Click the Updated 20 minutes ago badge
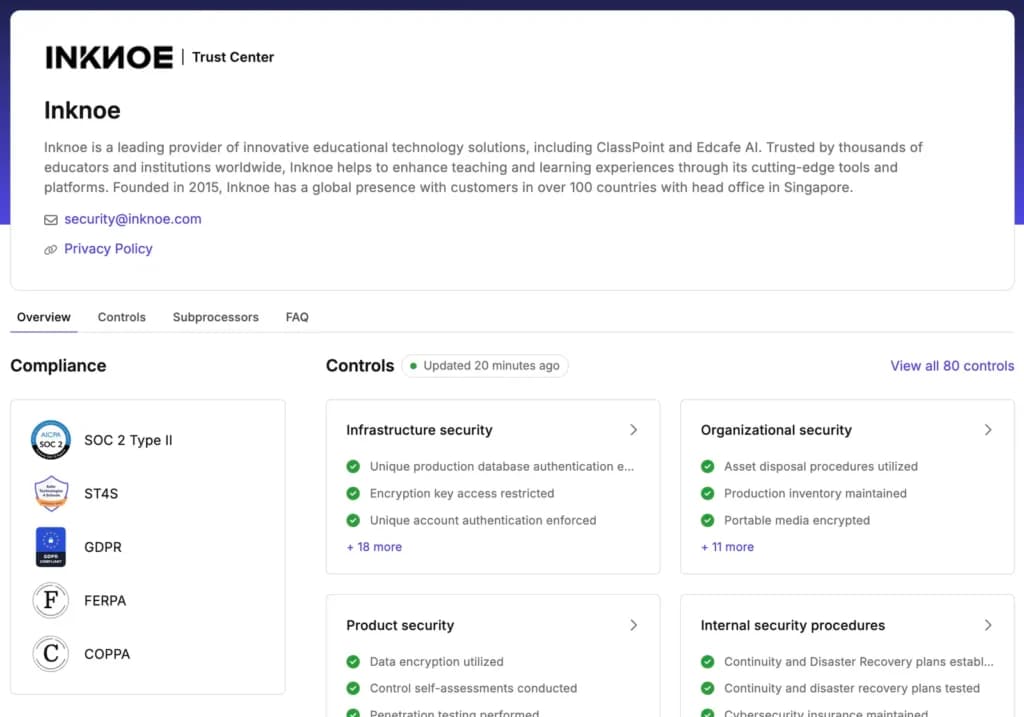1024x717 pixels. tap(485, 366)
